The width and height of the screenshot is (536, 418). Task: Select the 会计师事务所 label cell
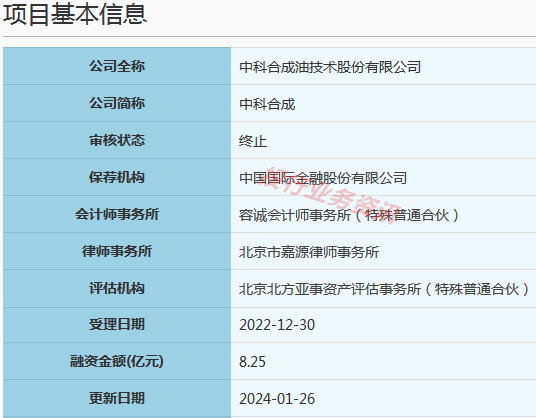tap(117, 214)
